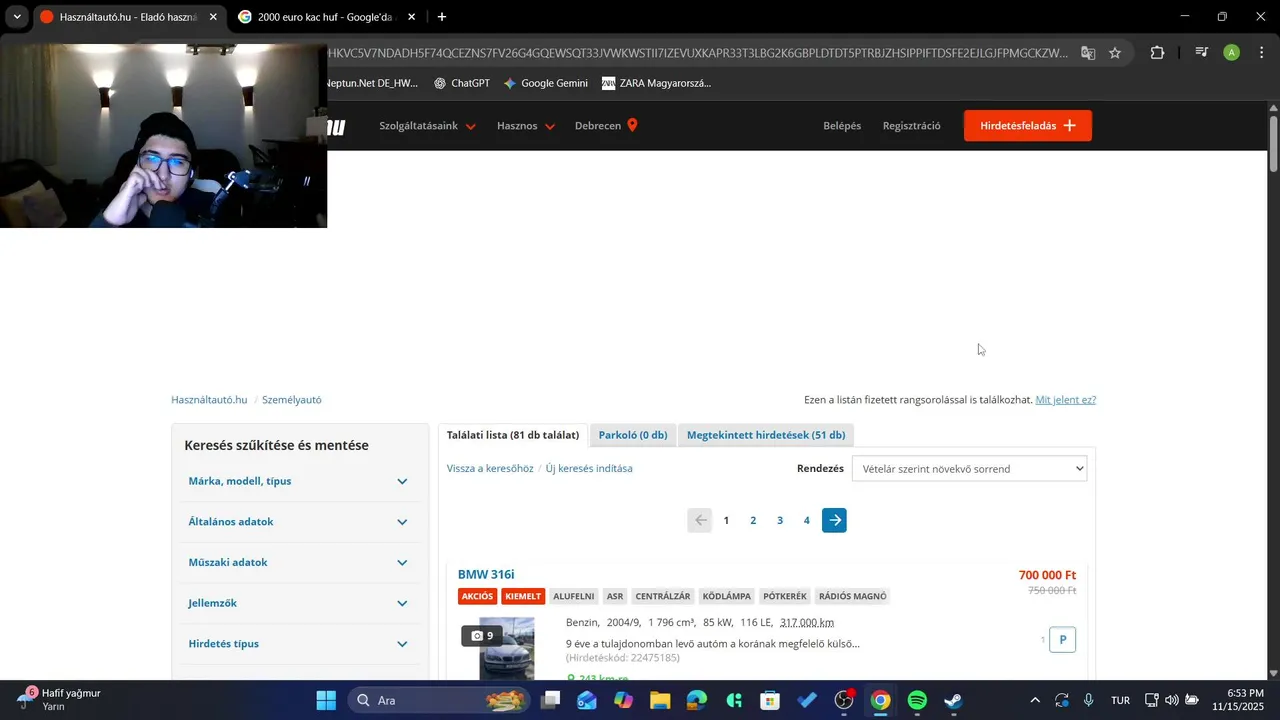The width and height of the screenshot is (1280, 720).
Task: Click the Regisztráció link
Action: tap(911, 126)
